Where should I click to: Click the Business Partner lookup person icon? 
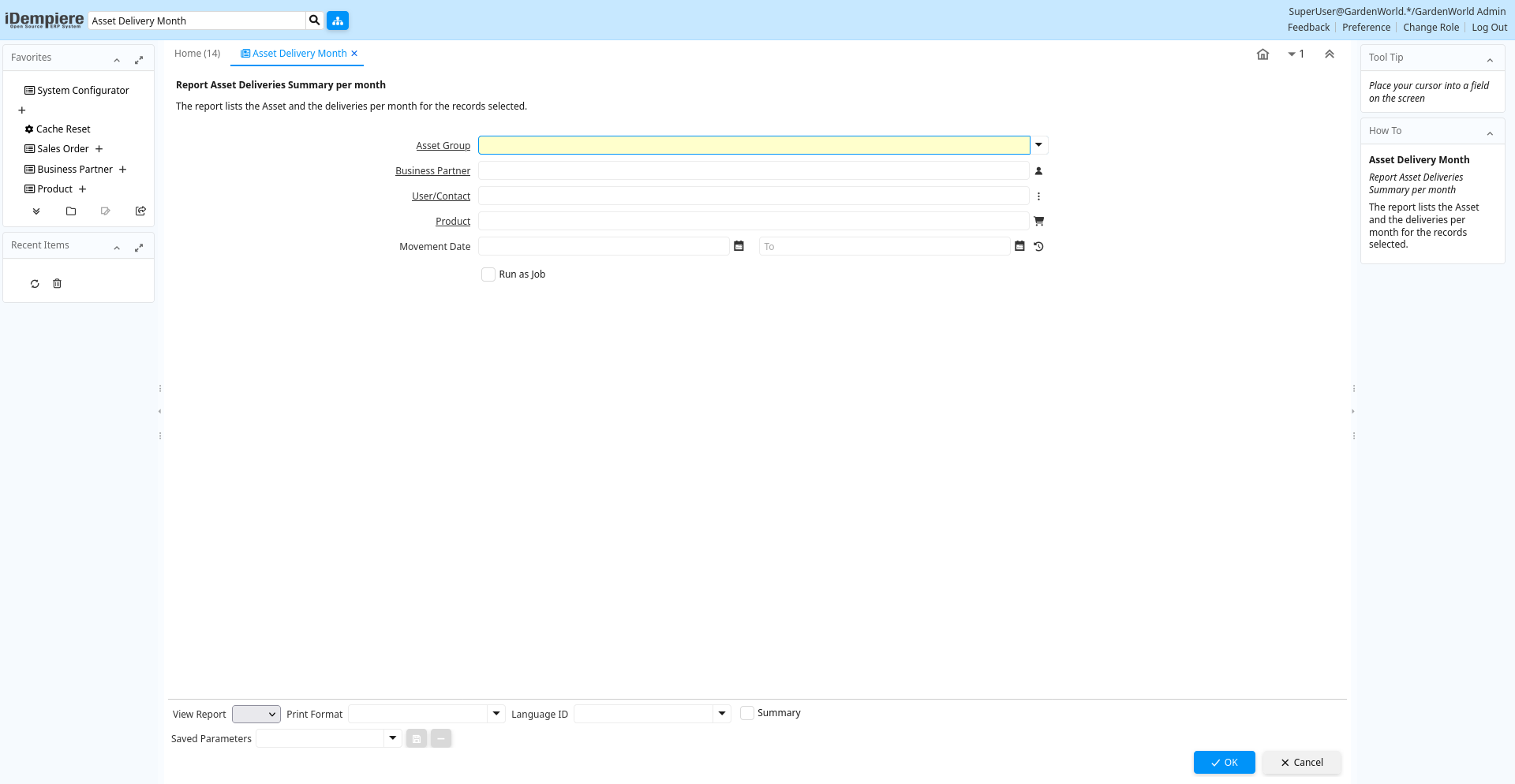[x=1038, y=171]
